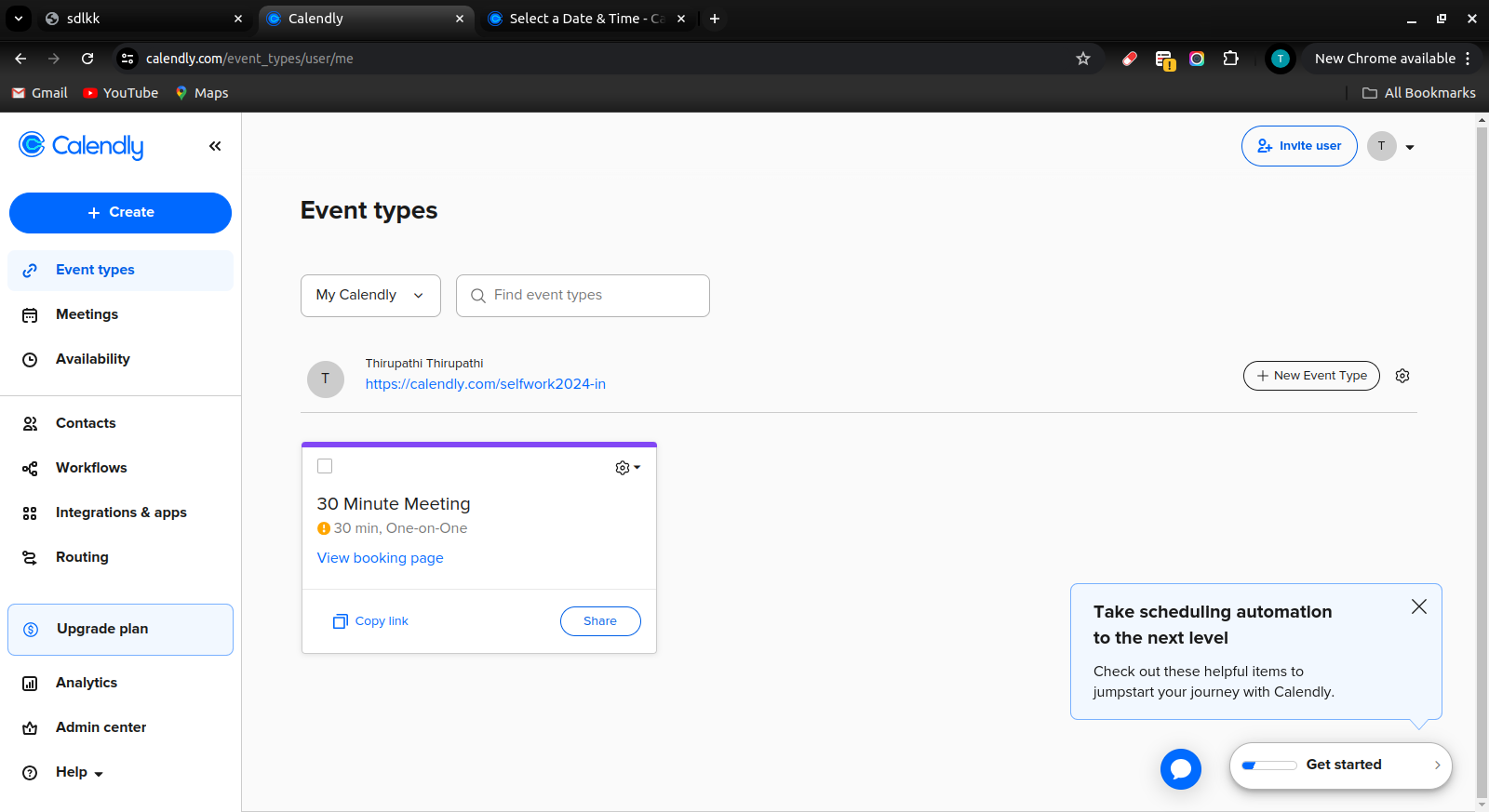The height and width of the screenshot is (812, 1489).
Task: Click the Find event types search field
Action: pos(596,296)
